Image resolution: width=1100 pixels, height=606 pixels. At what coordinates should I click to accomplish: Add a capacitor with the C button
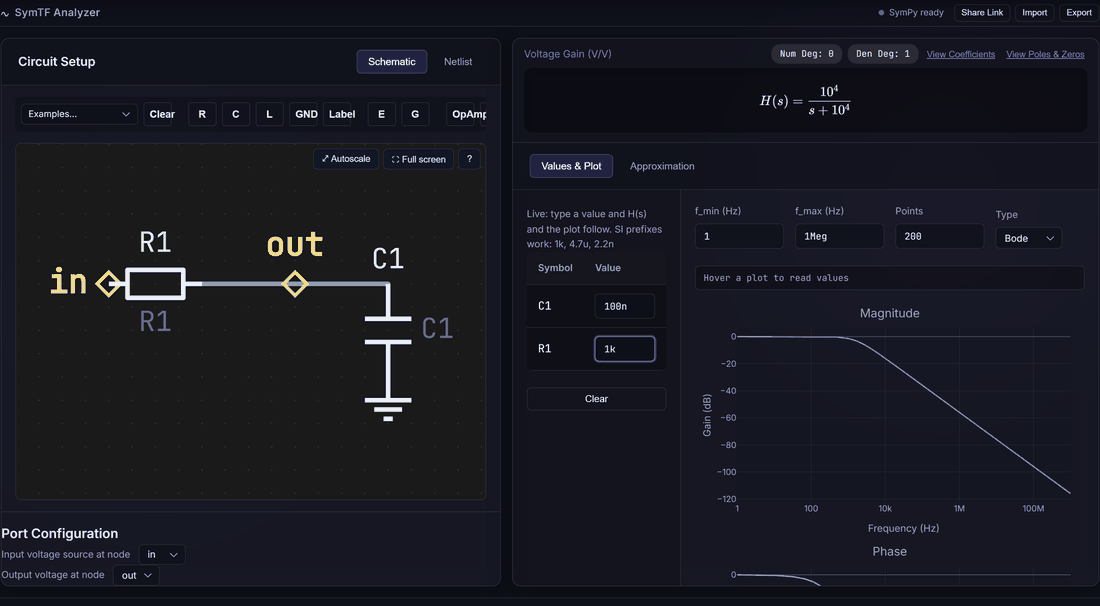coord(236,114)
